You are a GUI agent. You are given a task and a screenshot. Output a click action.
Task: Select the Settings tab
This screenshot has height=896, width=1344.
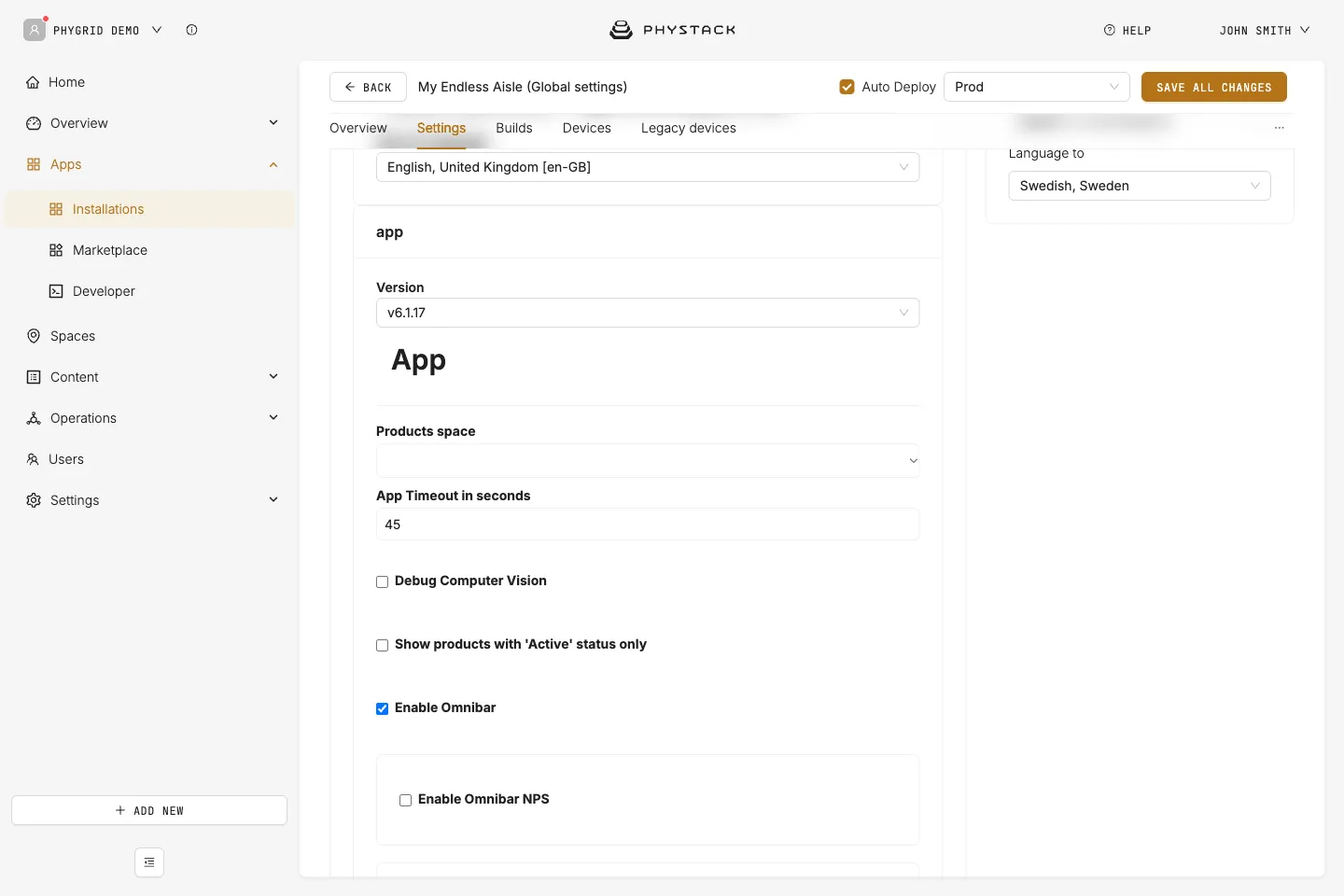[441, 128]
